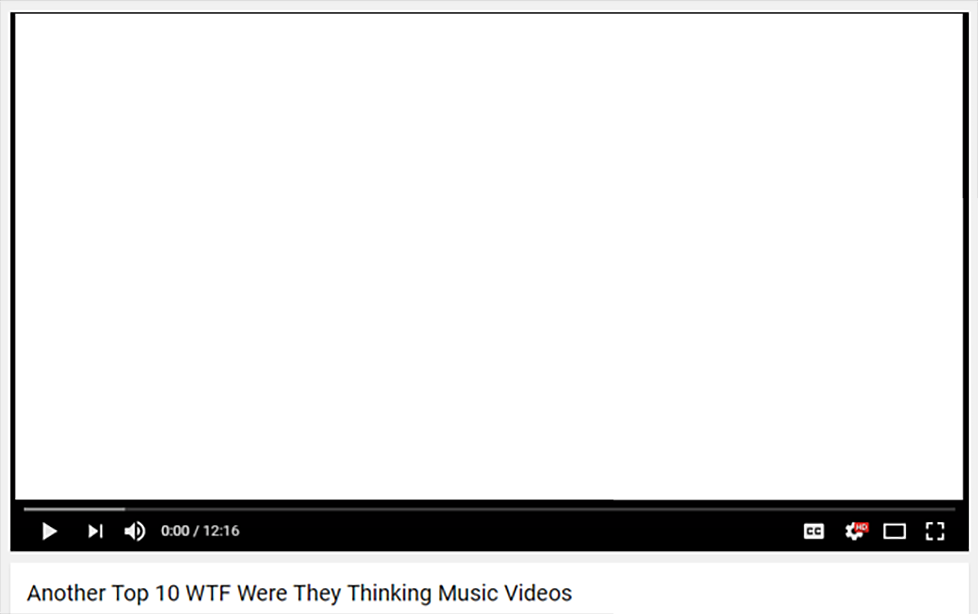Click the 0:00 elapsed time label
This screenshot has height=614, width=978.
(x=175, y=531)
